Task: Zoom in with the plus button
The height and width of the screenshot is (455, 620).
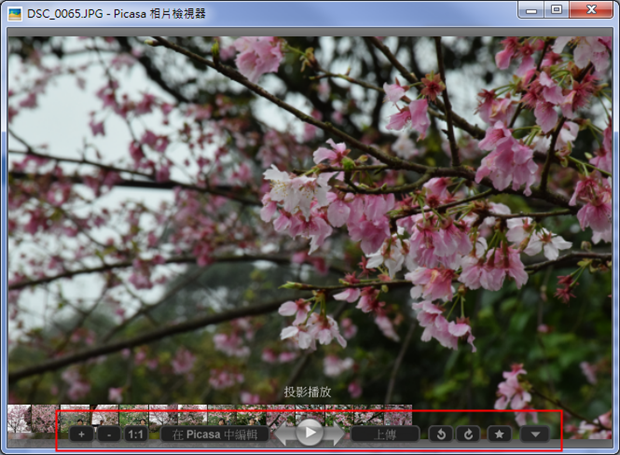Action: coord(81,434)
